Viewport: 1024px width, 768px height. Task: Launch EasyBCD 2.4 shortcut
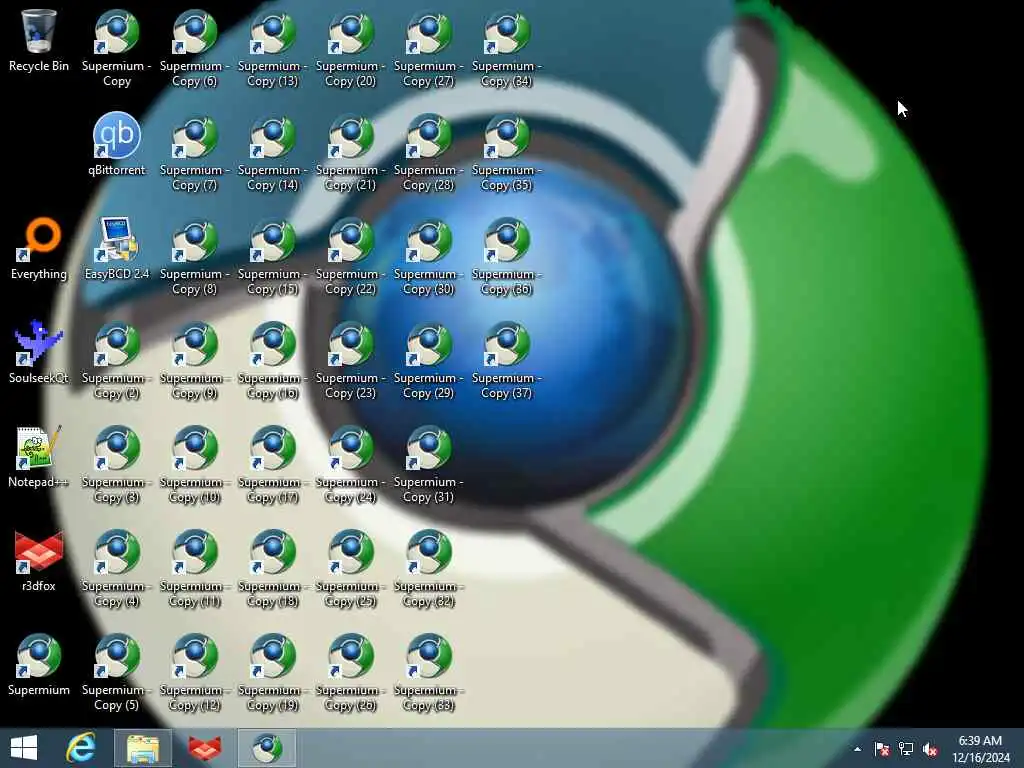(x=117, y=248)
